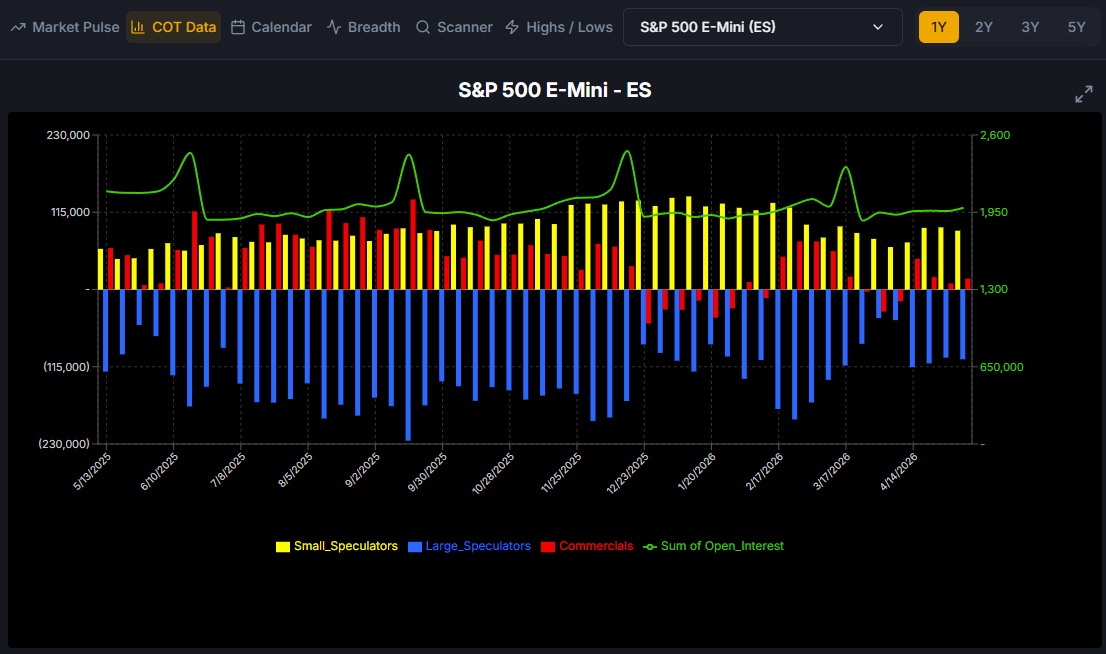Click the yellow Small_Speculators legend swatch

283,547
